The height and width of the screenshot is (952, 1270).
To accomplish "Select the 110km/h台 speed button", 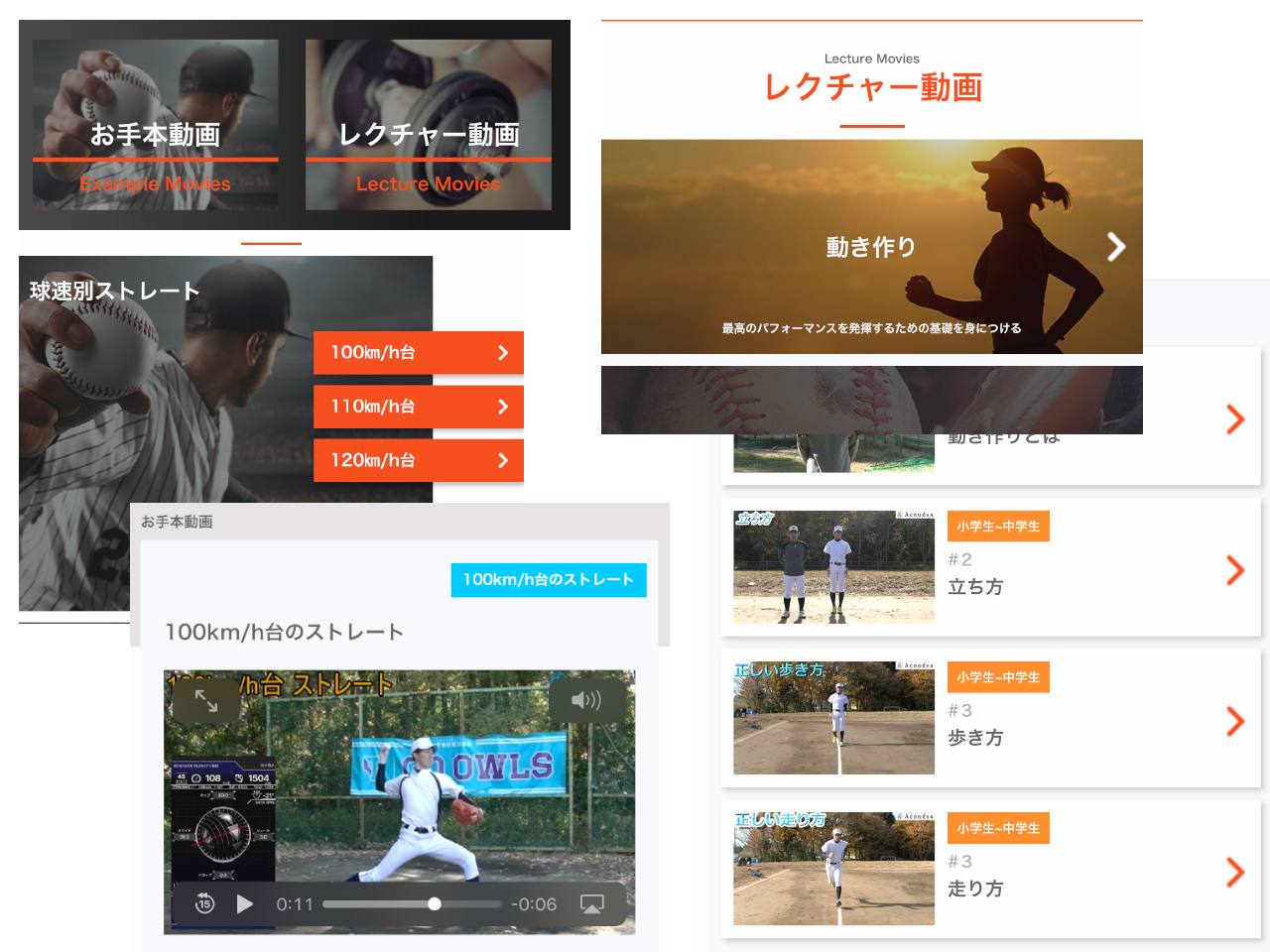I will [x=418, y=407].
